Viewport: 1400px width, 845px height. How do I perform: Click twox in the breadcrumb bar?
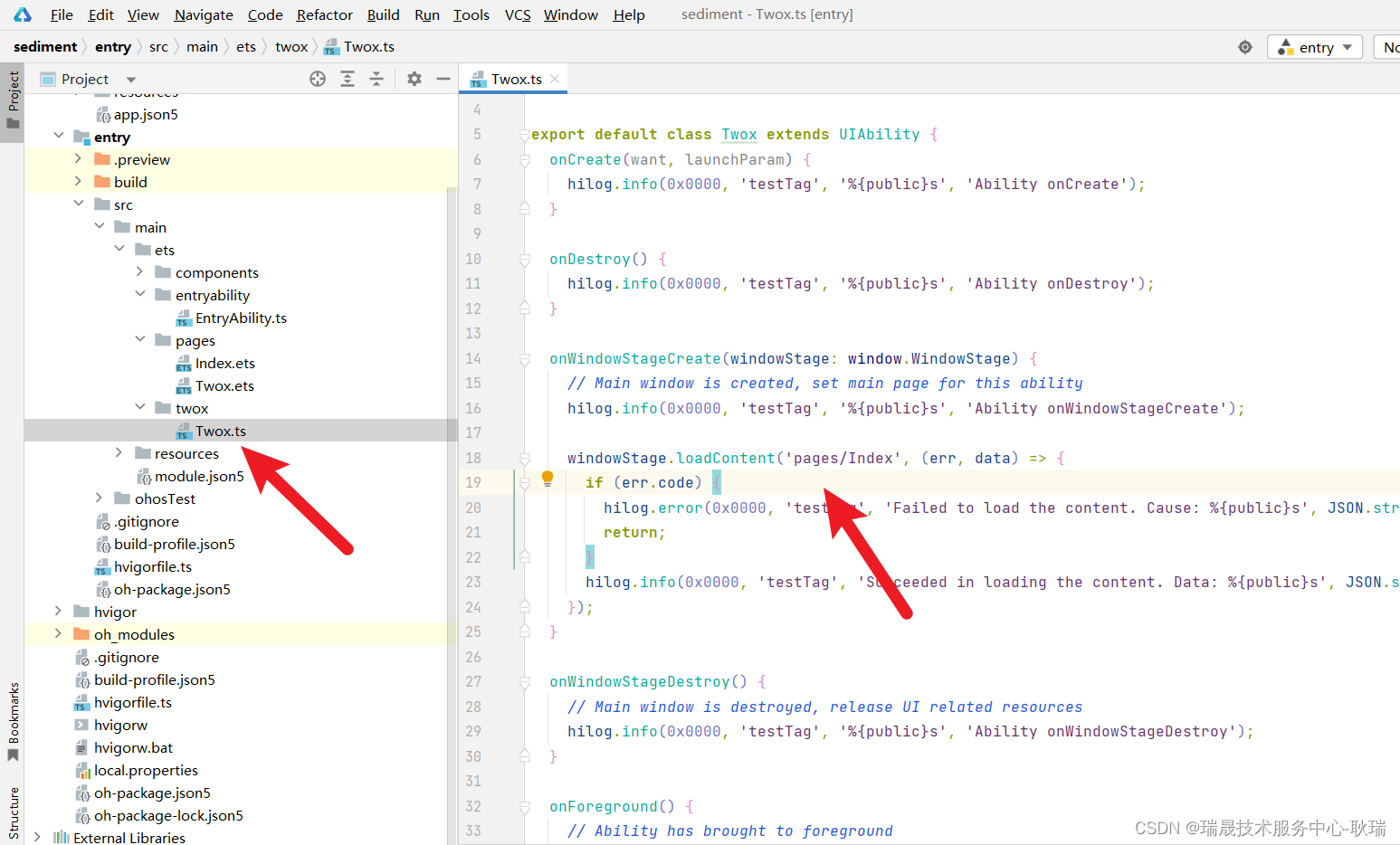pos(291,47)
